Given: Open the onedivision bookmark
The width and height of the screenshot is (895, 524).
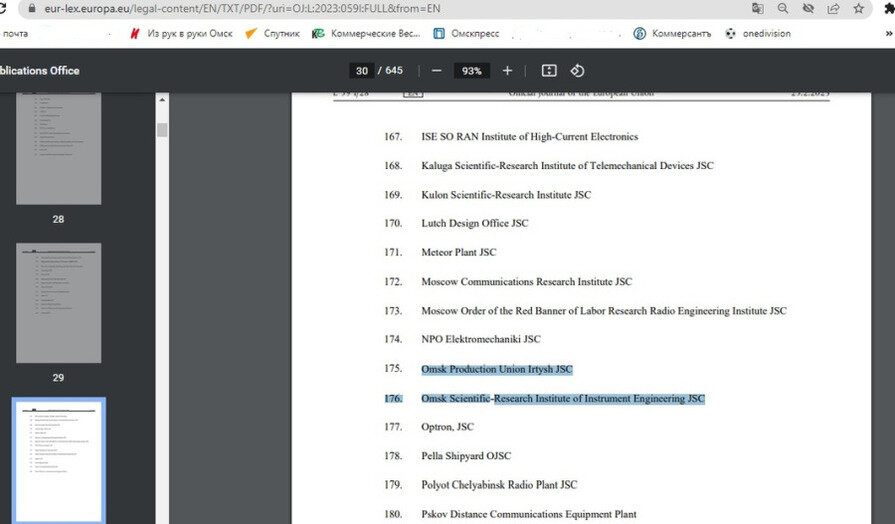Looking at the screenshot, I should pos(758,34).
